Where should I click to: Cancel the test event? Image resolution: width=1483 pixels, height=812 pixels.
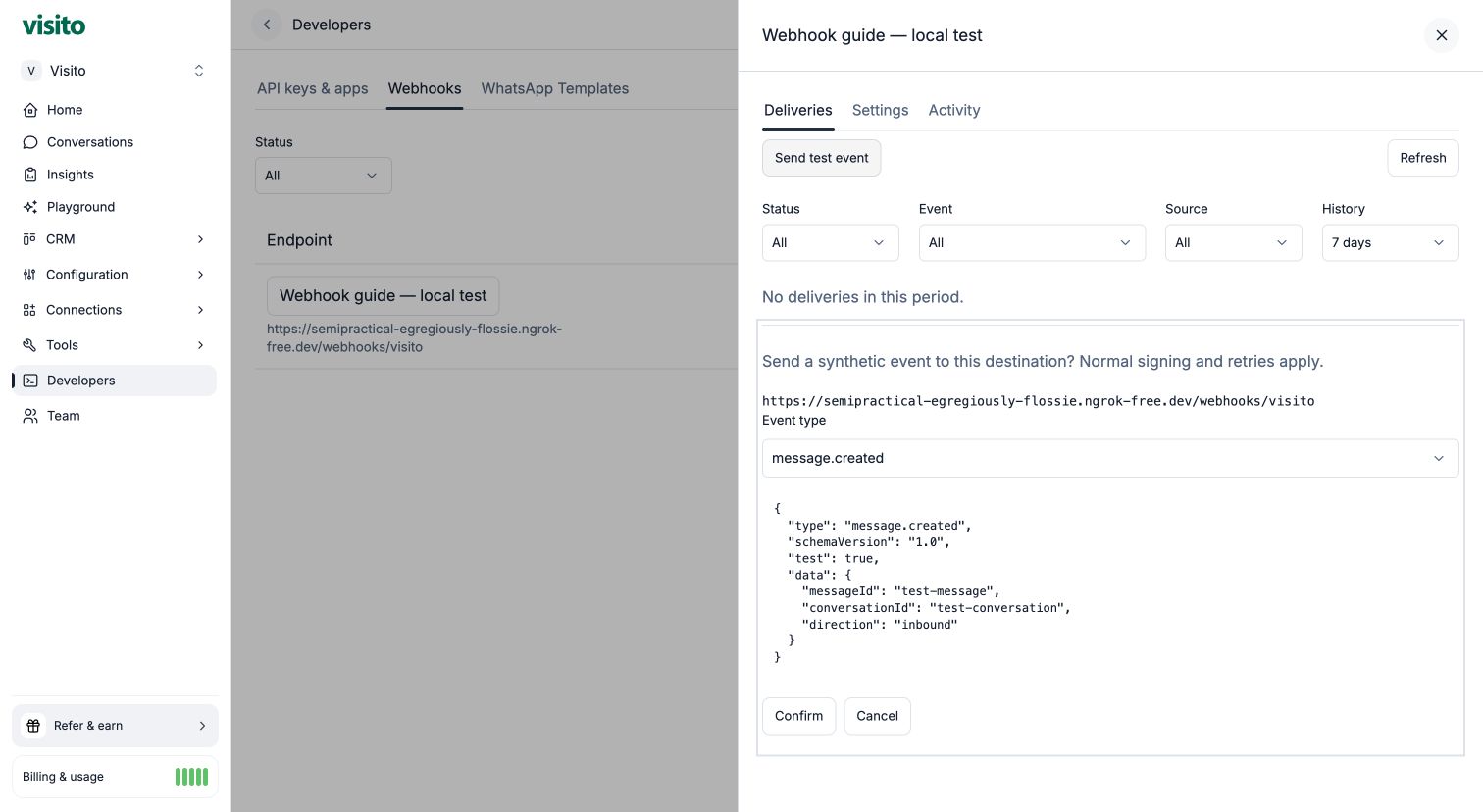point(878,716)
